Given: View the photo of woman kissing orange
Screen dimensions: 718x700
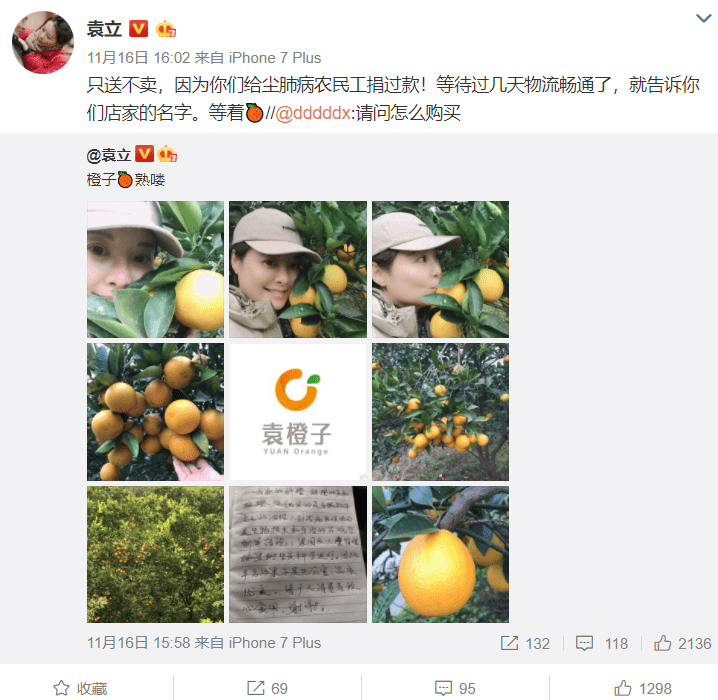Looking at the screenshot, I should pyautogui.click(x=440, y=269).
